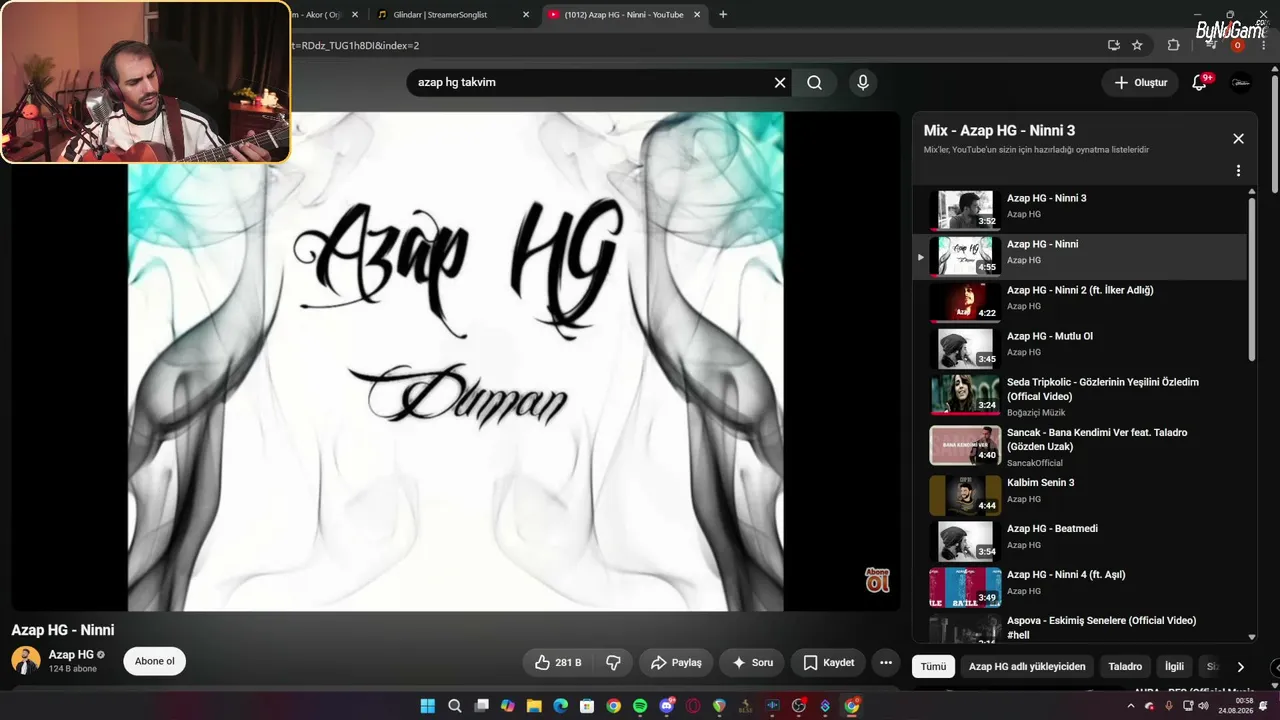The height and width of the screenshot is (720, 1280).
Task: Open Chrome media controls icon
Action: click(1211, 45)
